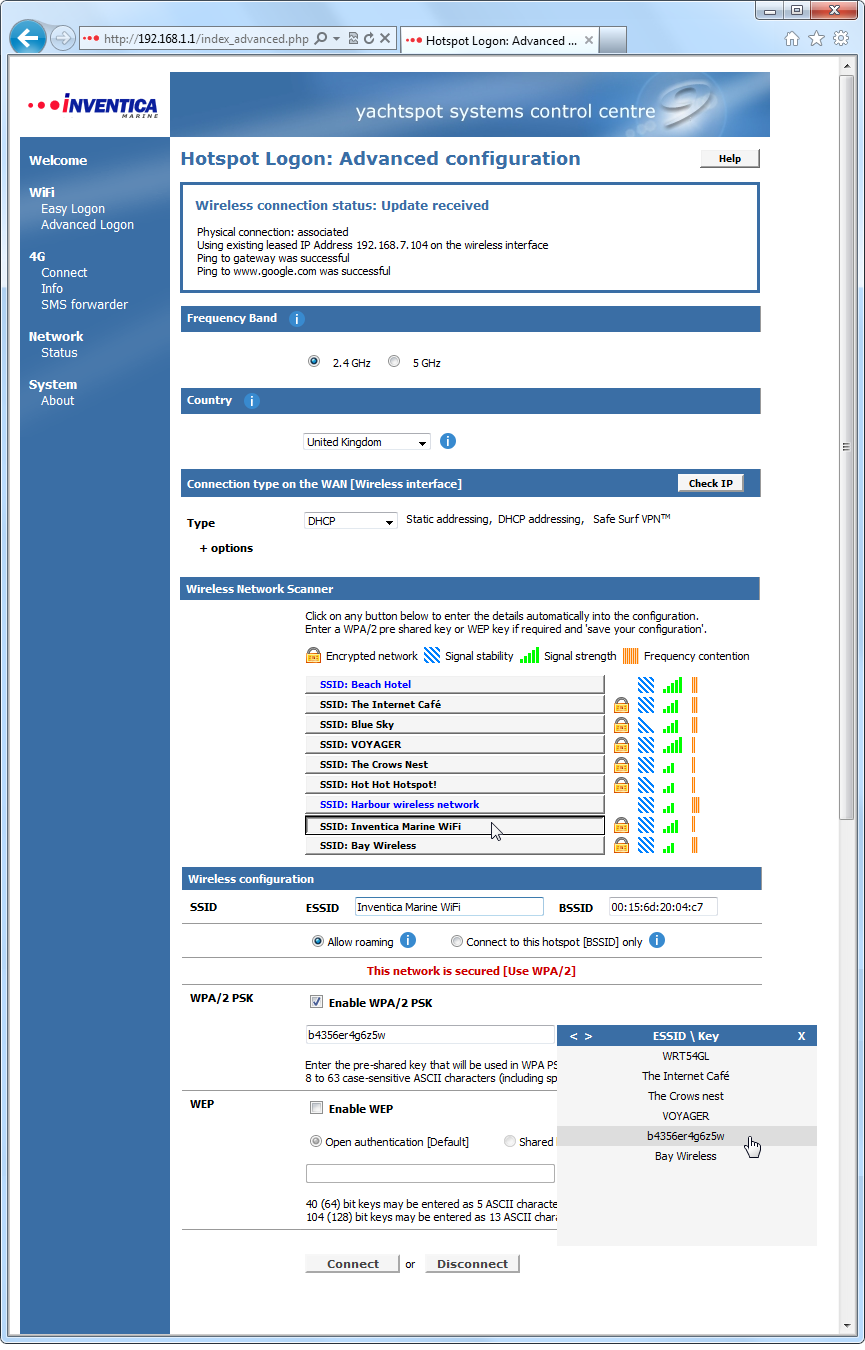Open Advanced Logon in the sidebar
The height and width of the screenshot is (1350, 865).
pos(87,225)
